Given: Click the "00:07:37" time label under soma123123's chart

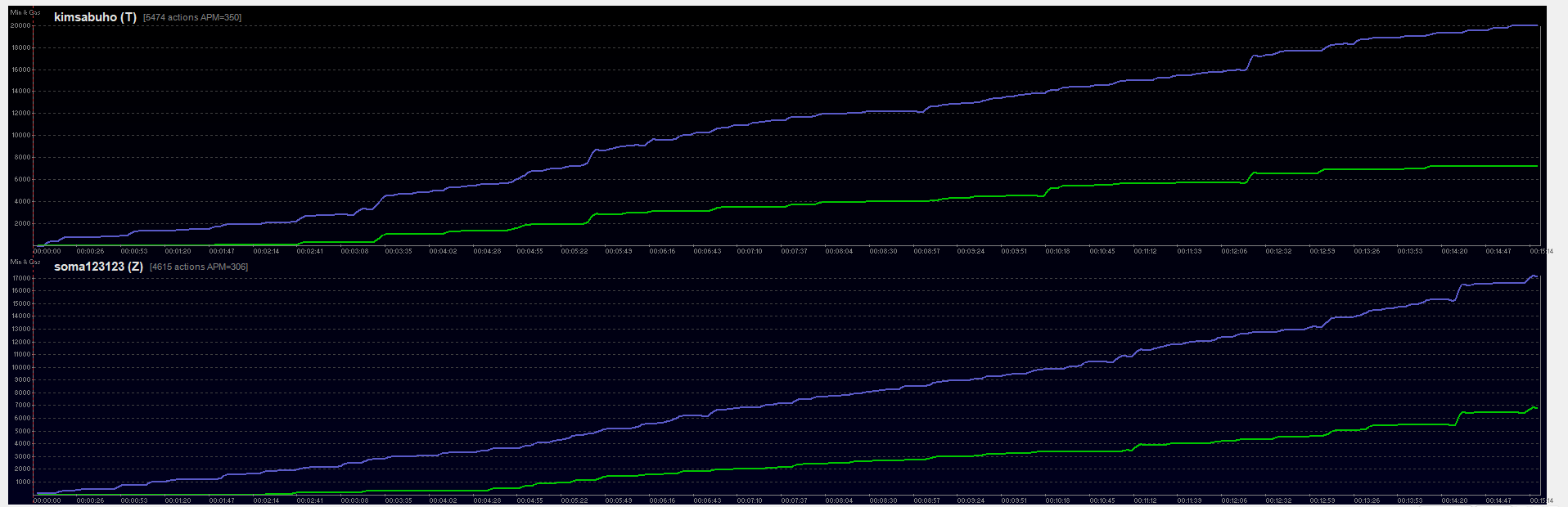Looking at the screenshot, I should pyautogui.click(x=795, y=500).
